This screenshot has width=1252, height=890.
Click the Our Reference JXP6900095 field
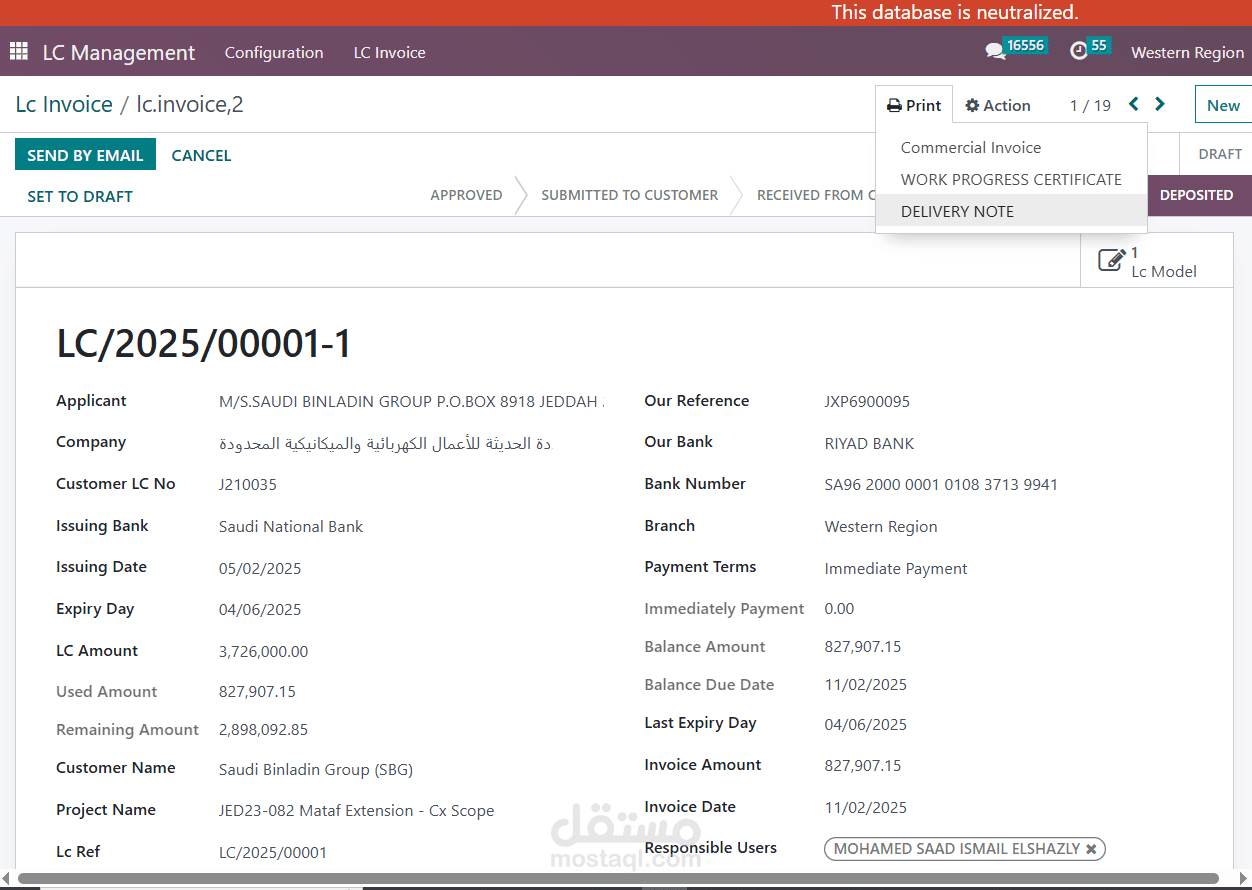tap(867, 401)
